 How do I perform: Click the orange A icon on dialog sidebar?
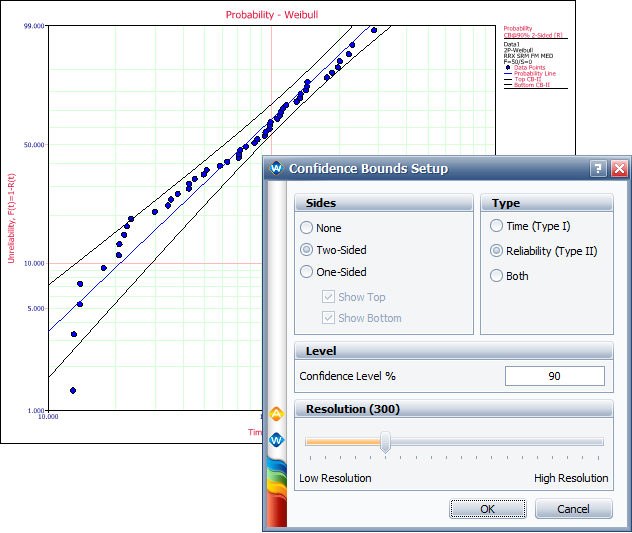(x=277, y=413)
